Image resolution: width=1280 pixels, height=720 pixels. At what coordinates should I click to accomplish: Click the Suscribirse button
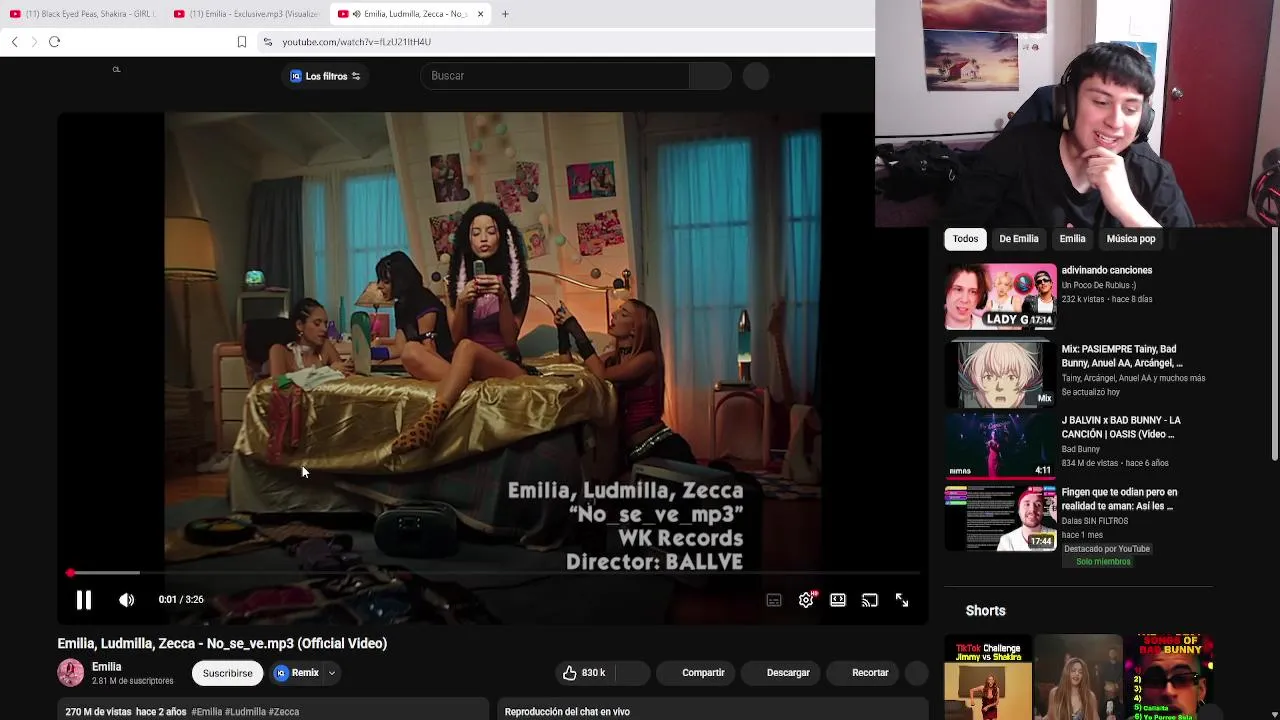[228, 673]
